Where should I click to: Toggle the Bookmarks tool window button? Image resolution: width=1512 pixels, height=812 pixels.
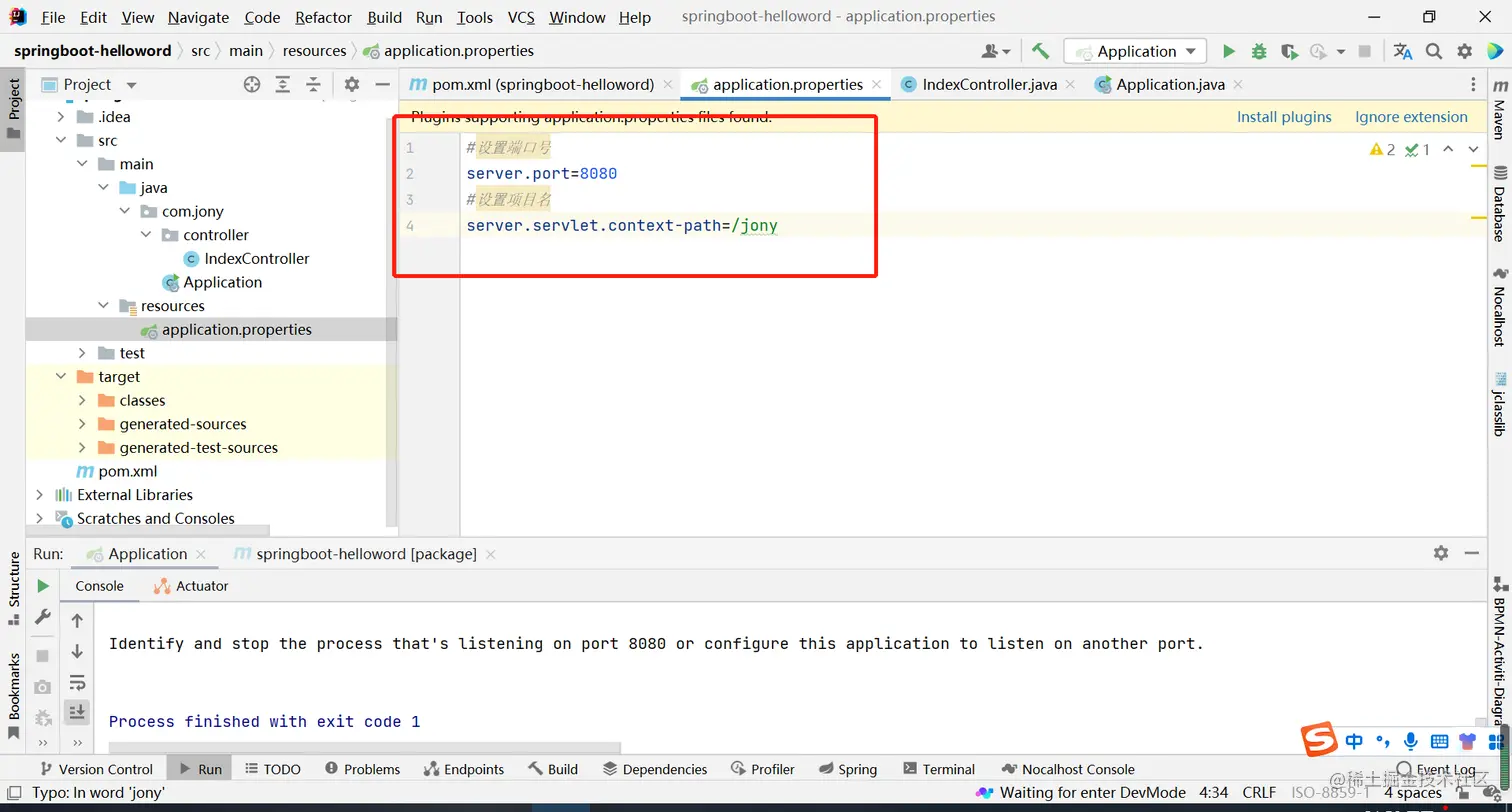(x=14, y=696)
